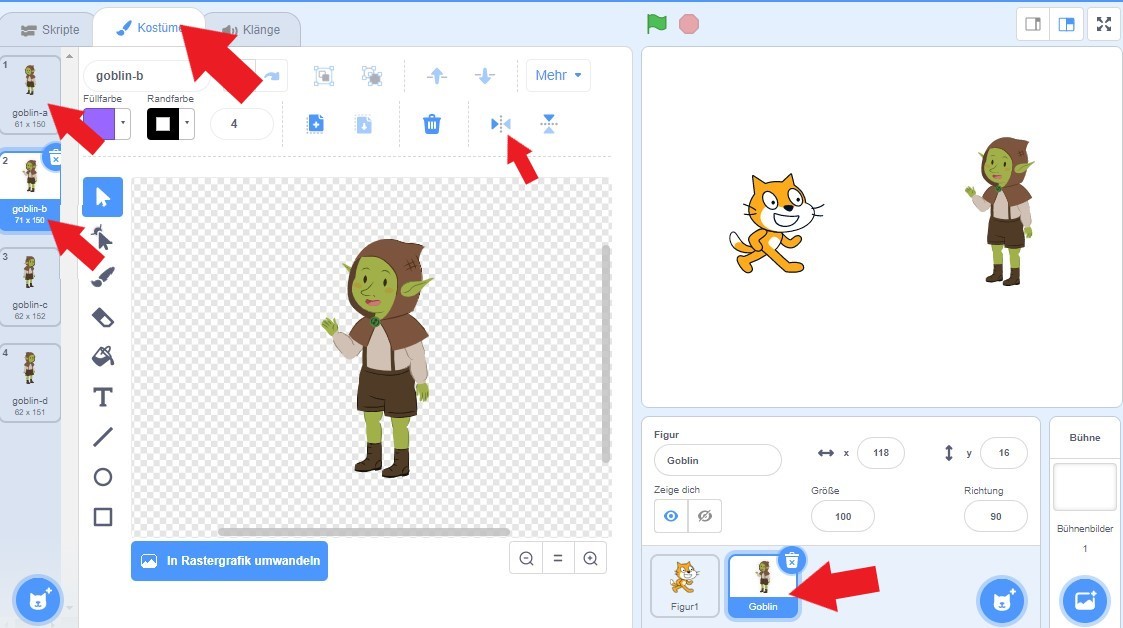Select the Bühne backdrop thumbnail

(1084, 487)
